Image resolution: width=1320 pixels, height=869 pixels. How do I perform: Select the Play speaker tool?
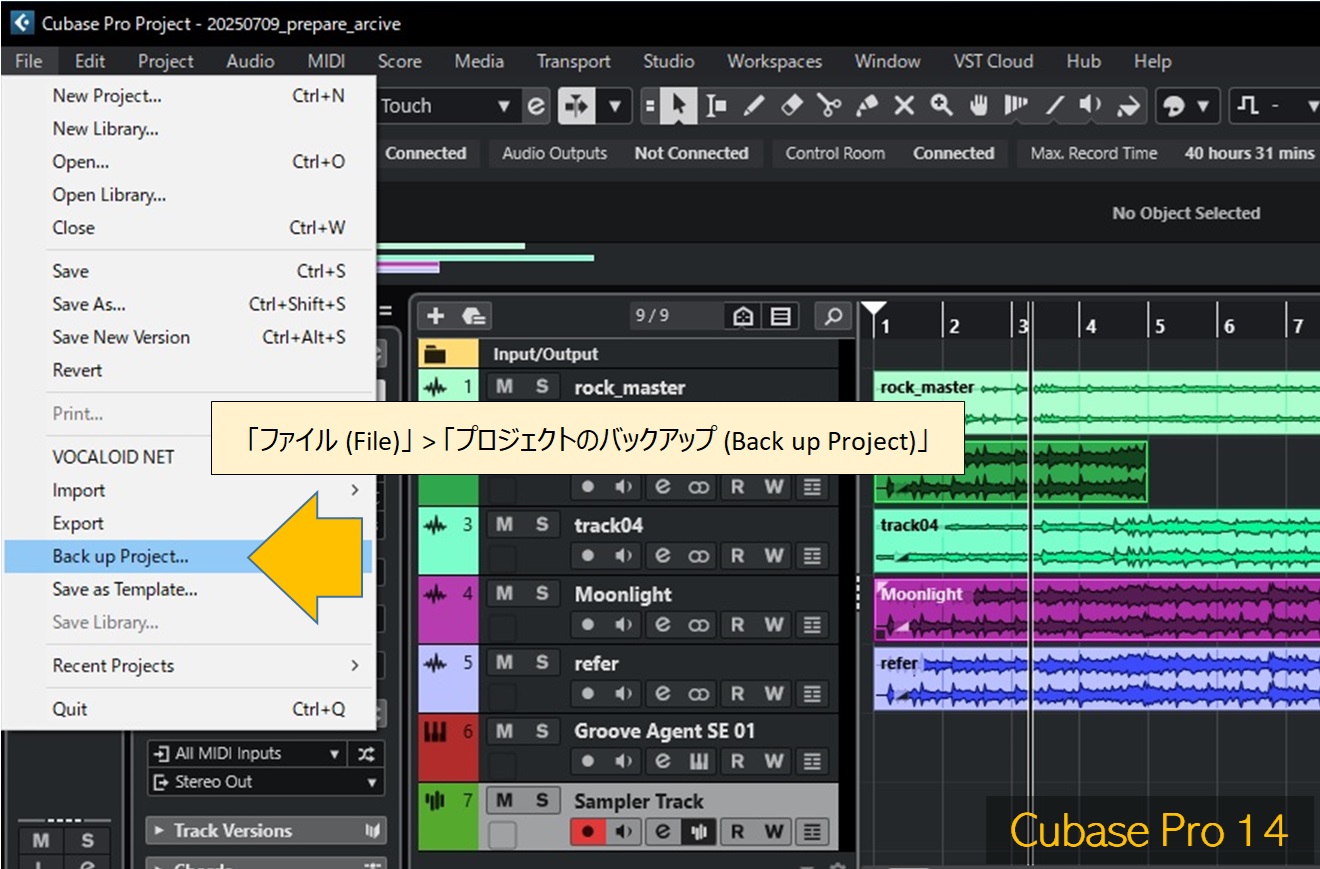pyautogui.click(x=1091, y=106)
